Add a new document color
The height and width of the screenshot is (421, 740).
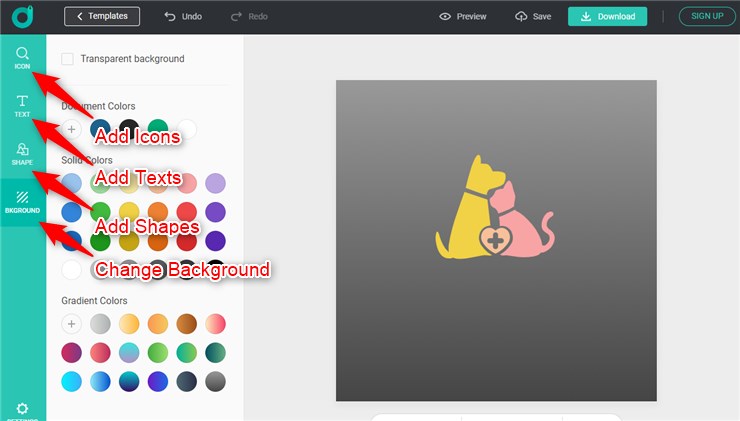[x=71, y=129]
